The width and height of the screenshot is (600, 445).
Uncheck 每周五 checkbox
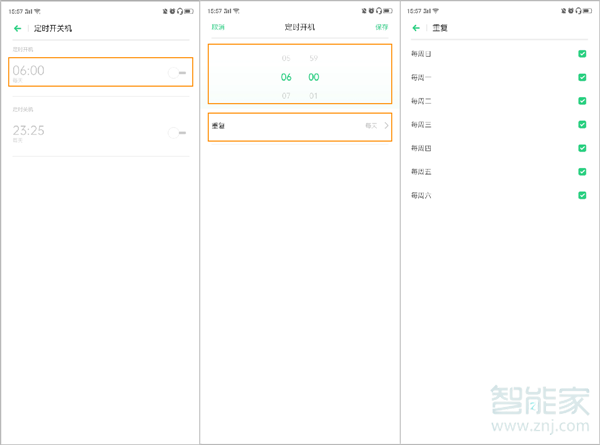click(x=582, y=172)
